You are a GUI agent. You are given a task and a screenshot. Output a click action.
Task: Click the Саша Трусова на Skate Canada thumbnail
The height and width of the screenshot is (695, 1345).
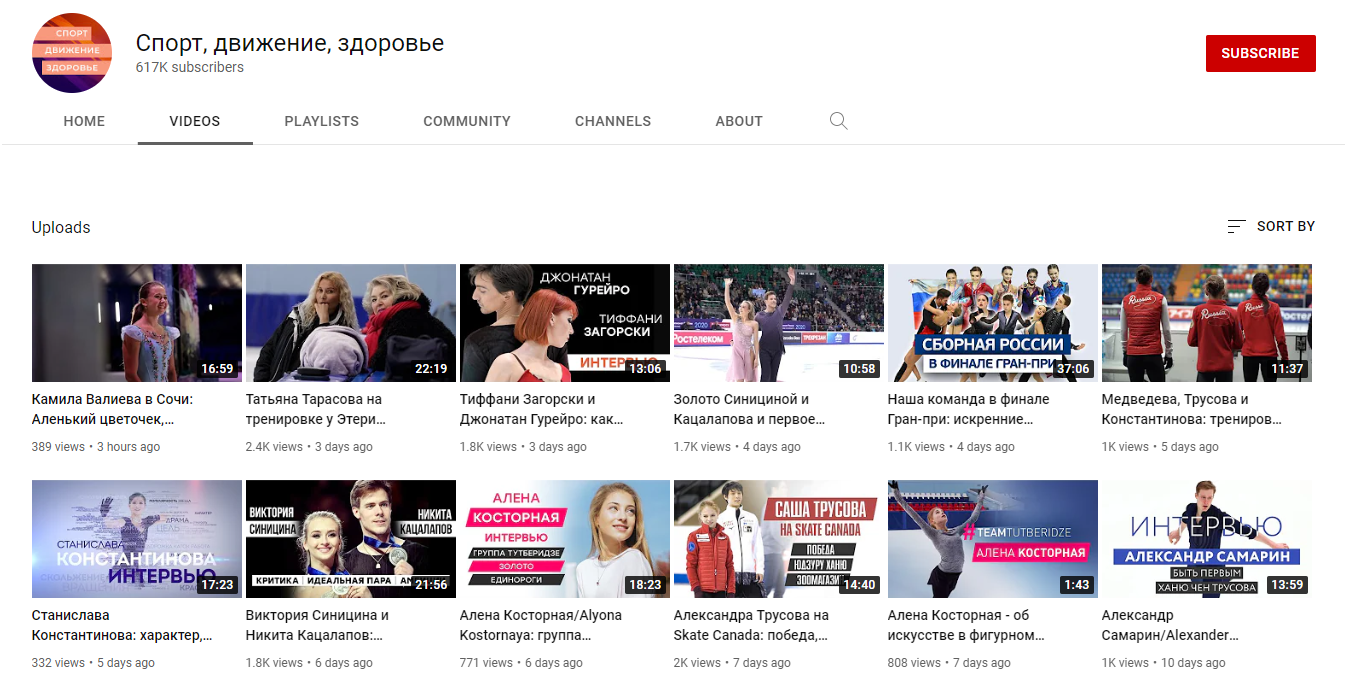pos(779,539)
